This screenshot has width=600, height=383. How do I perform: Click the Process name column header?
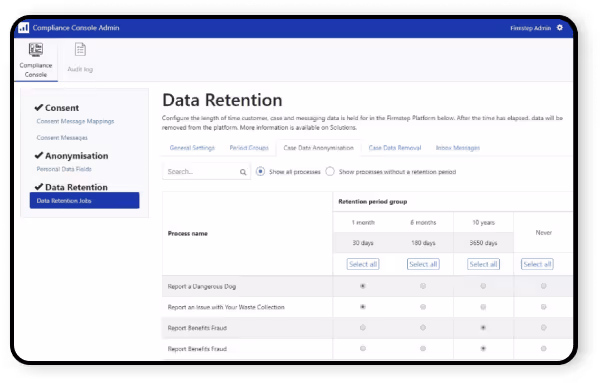point(188,233)
